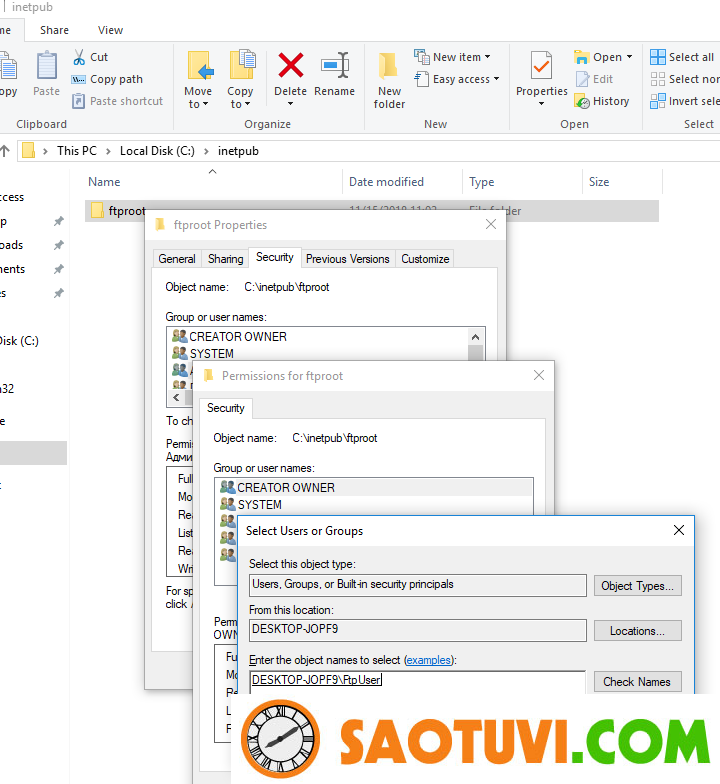720x784 pixels.
Task: Click Copy path in Clipboard group
Action: point(108,79)
